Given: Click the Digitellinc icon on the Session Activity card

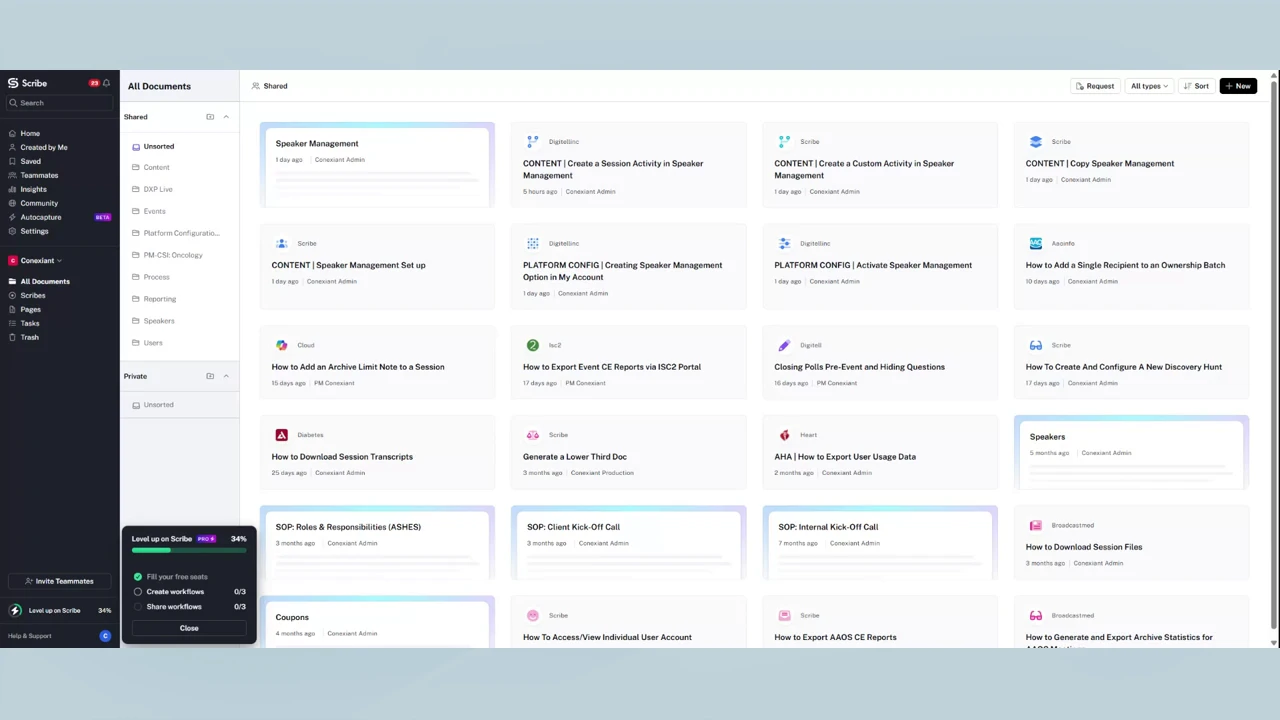Looking at the screenshot, I should (x=532, y=142).
